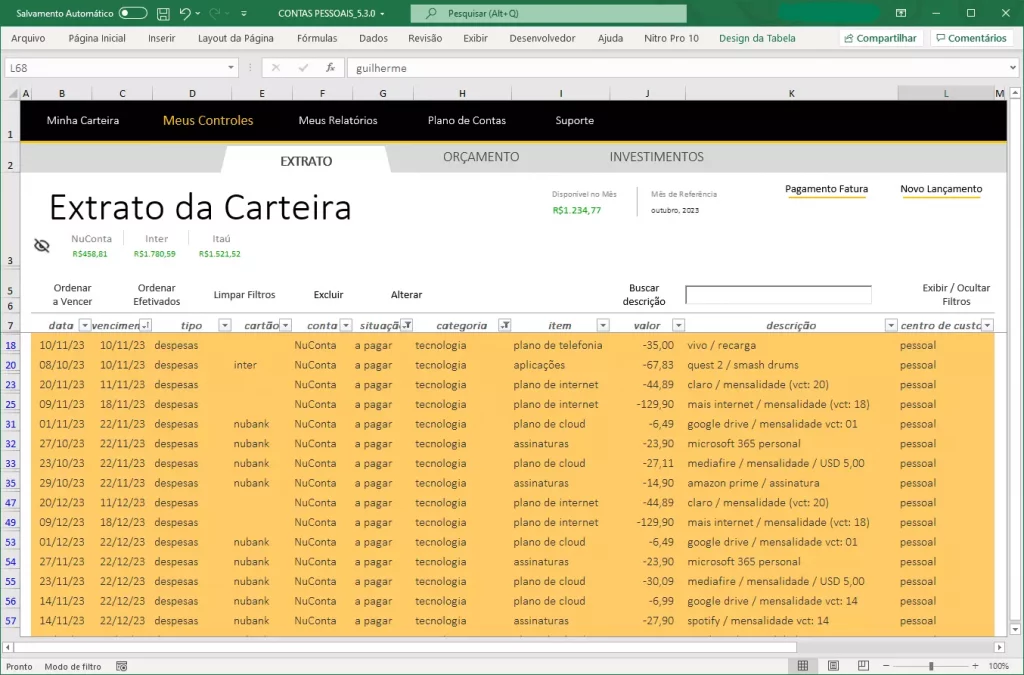This screenshot has width=1024, height=675.
Task: Select Normal view icon in status bar
Action: [803, 666]
